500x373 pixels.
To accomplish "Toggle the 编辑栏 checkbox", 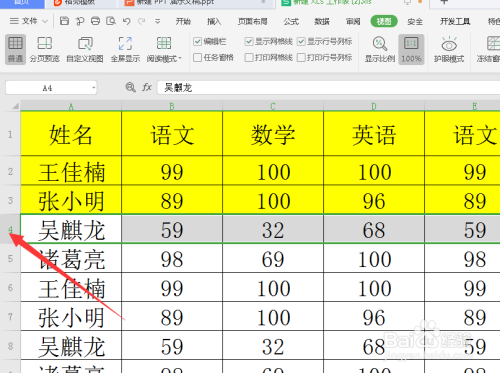I will (198, 41).
